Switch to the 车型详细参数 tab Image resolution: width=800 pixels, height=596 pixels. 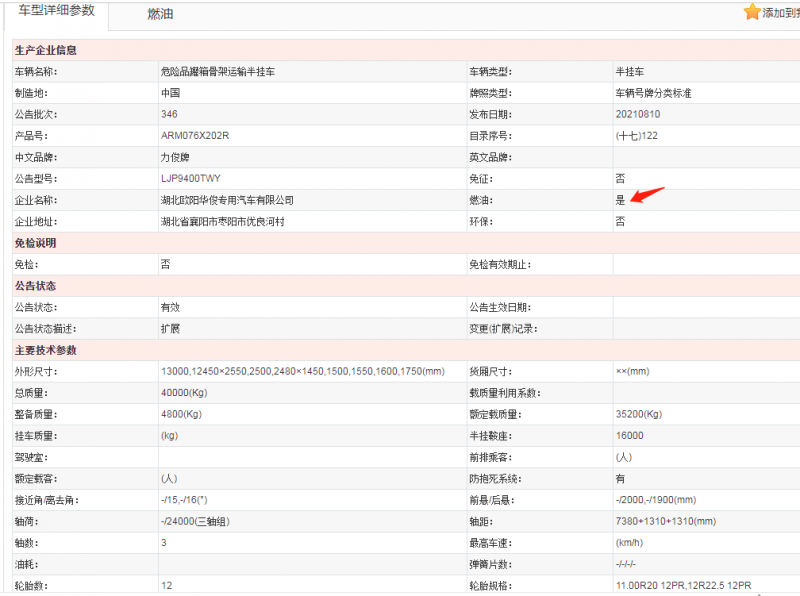(56, 11)
